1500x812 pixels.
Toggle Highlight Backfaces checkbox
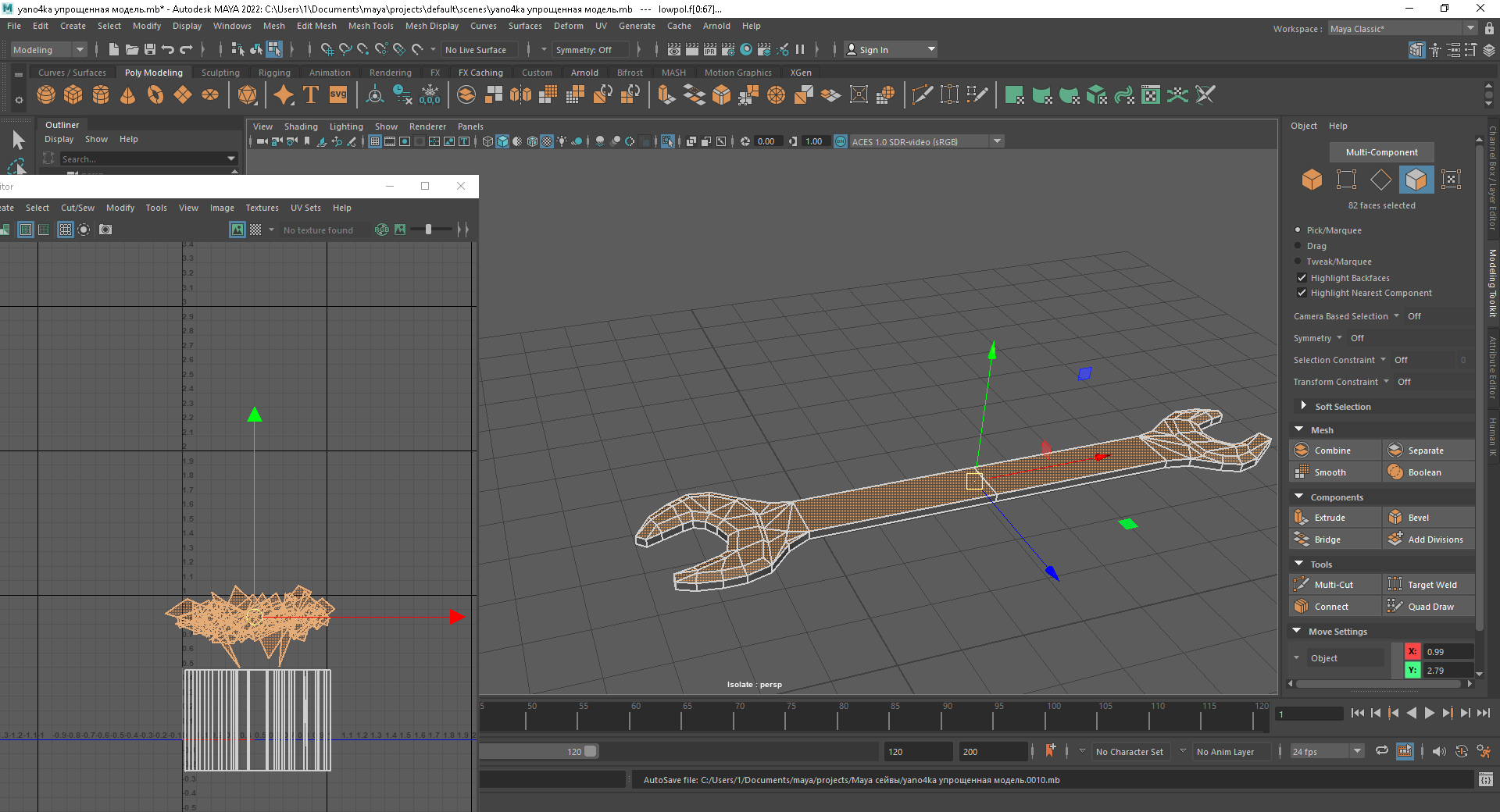(x=1302, y=278)
